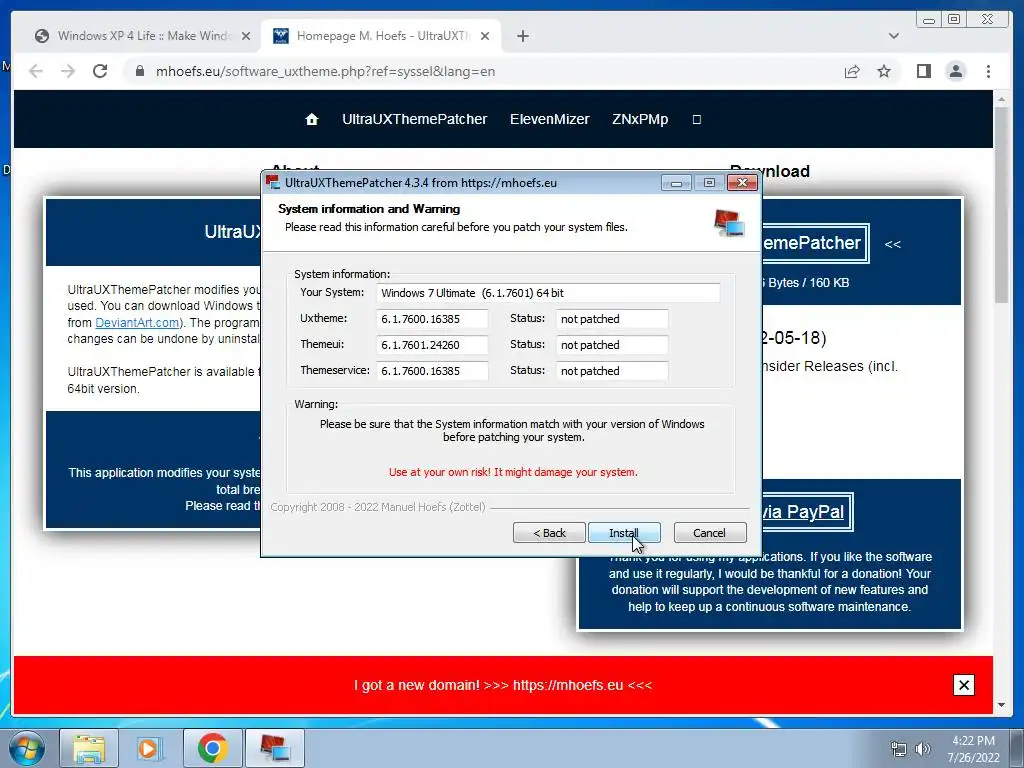Open the volume speaker tray icon

click(922, 749)
